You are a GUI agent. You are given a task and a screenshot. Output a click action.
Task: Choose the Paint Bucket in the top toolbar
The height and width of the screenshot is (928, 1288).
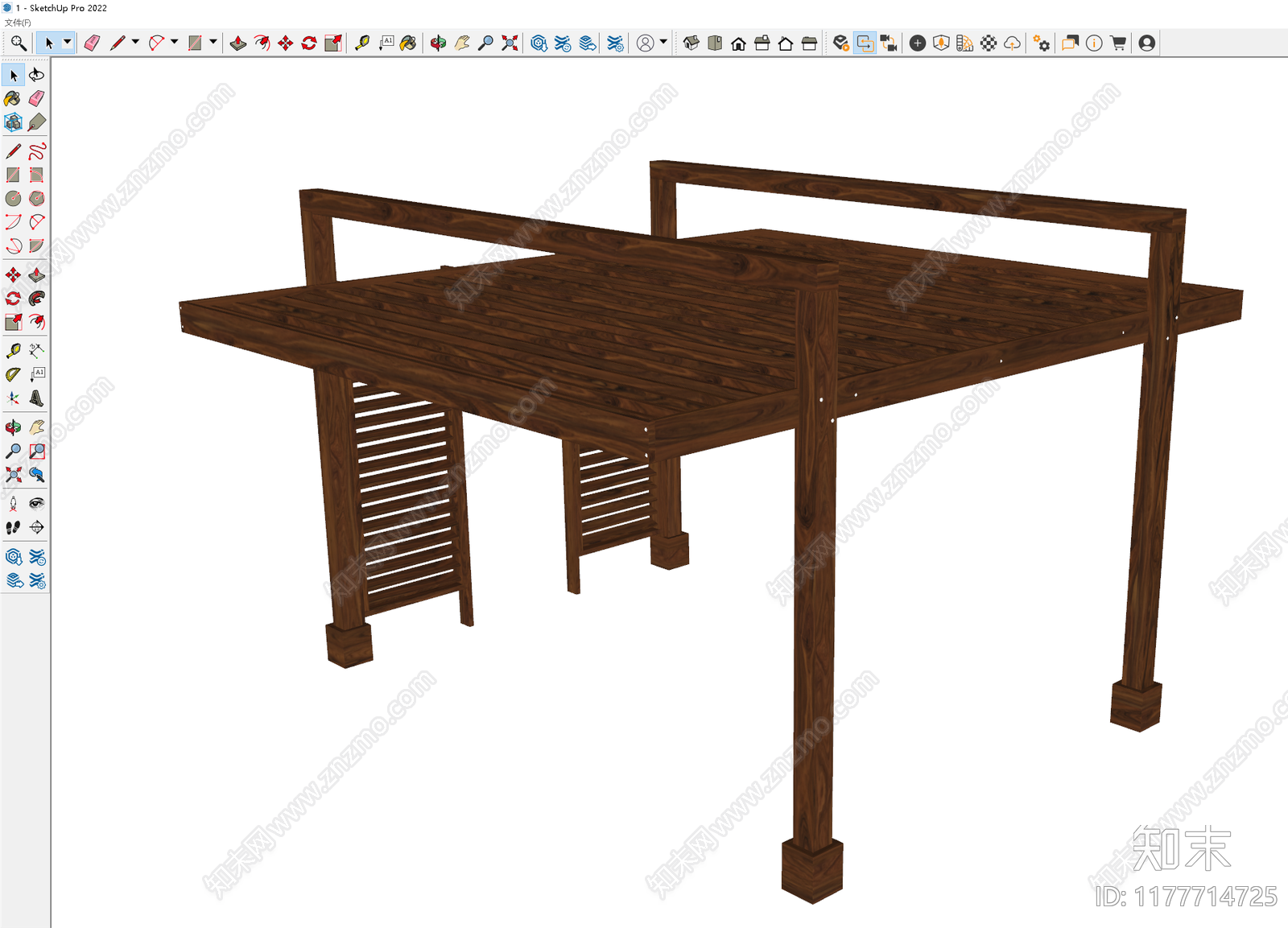(408, 43)
